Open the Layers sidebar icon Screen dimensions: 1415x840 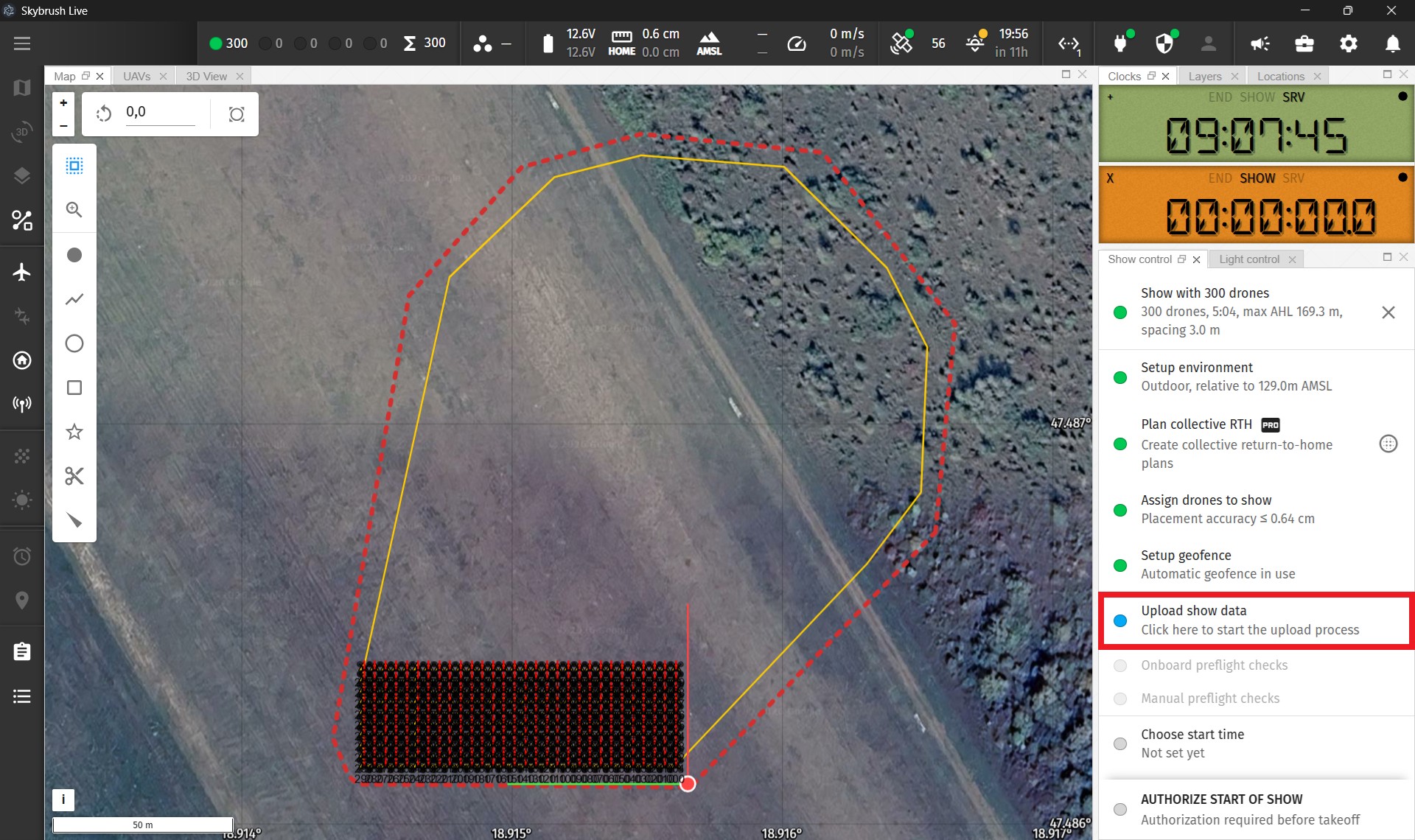(x=22, y=176)
